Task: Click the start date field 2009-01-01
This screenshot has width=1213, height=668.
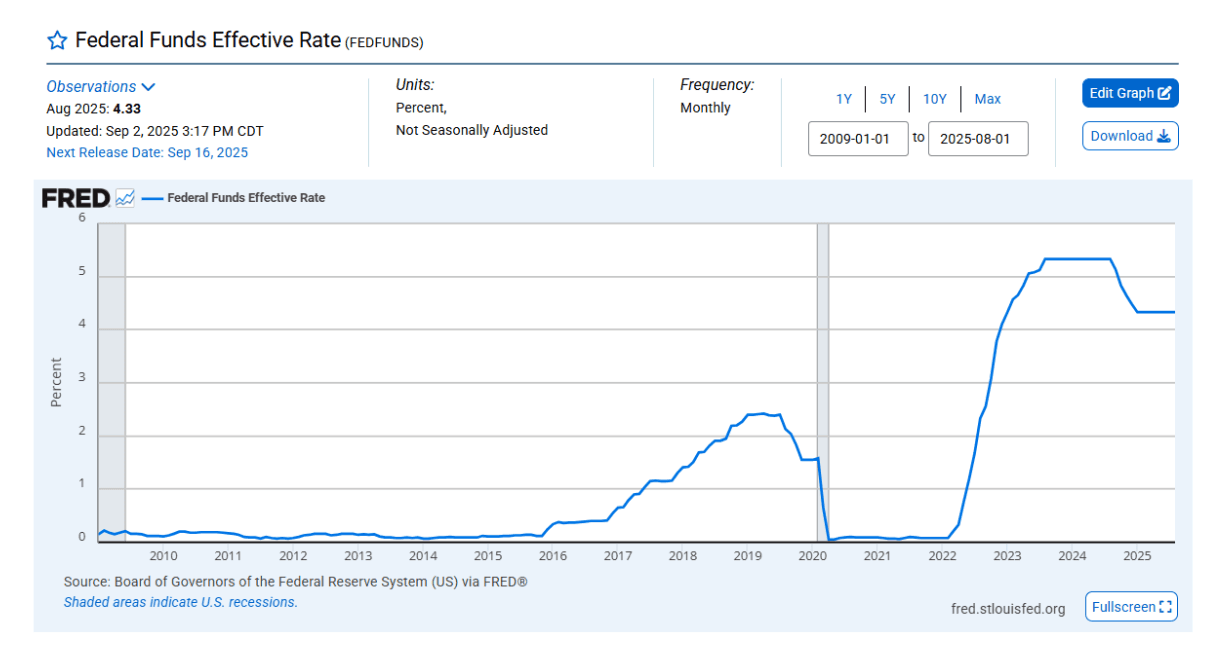Action: tap(857, 139)
